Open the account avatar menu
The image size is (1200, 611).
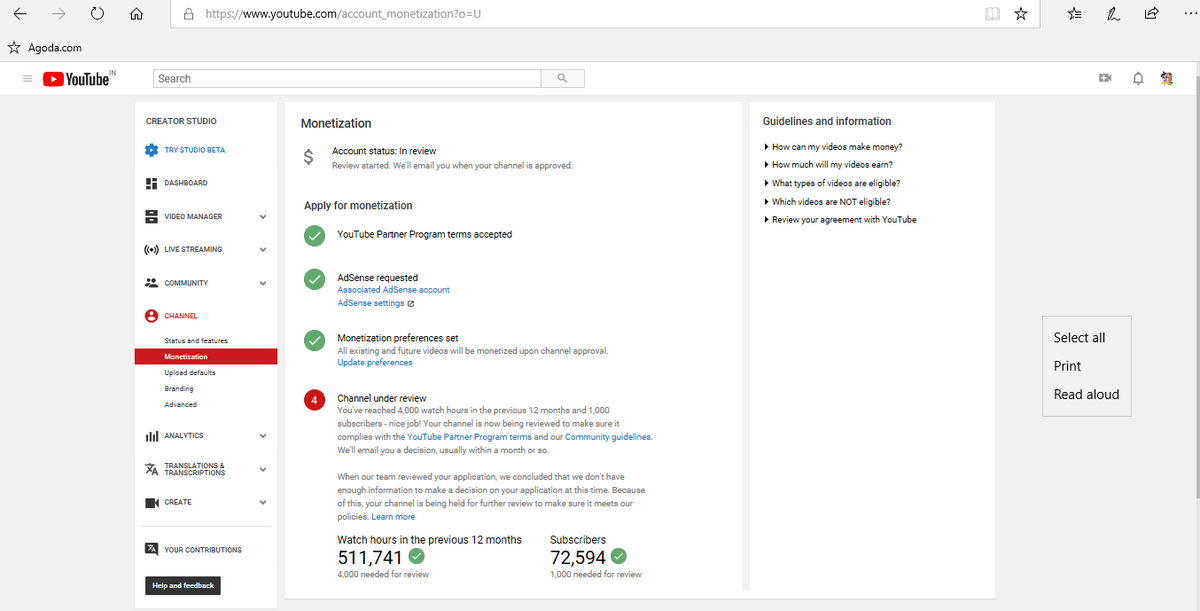coord(1166,79)
